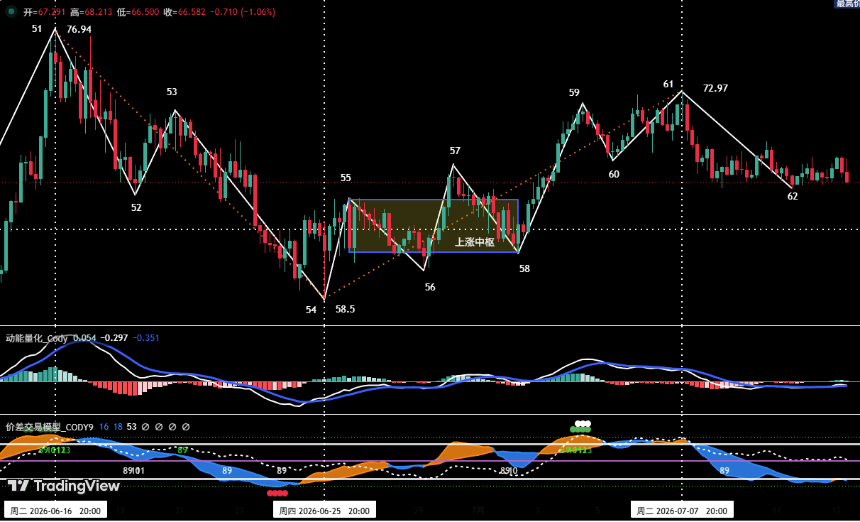
Task: Click the 2026-06-16 20:00 date label
Action: (55, 510)
